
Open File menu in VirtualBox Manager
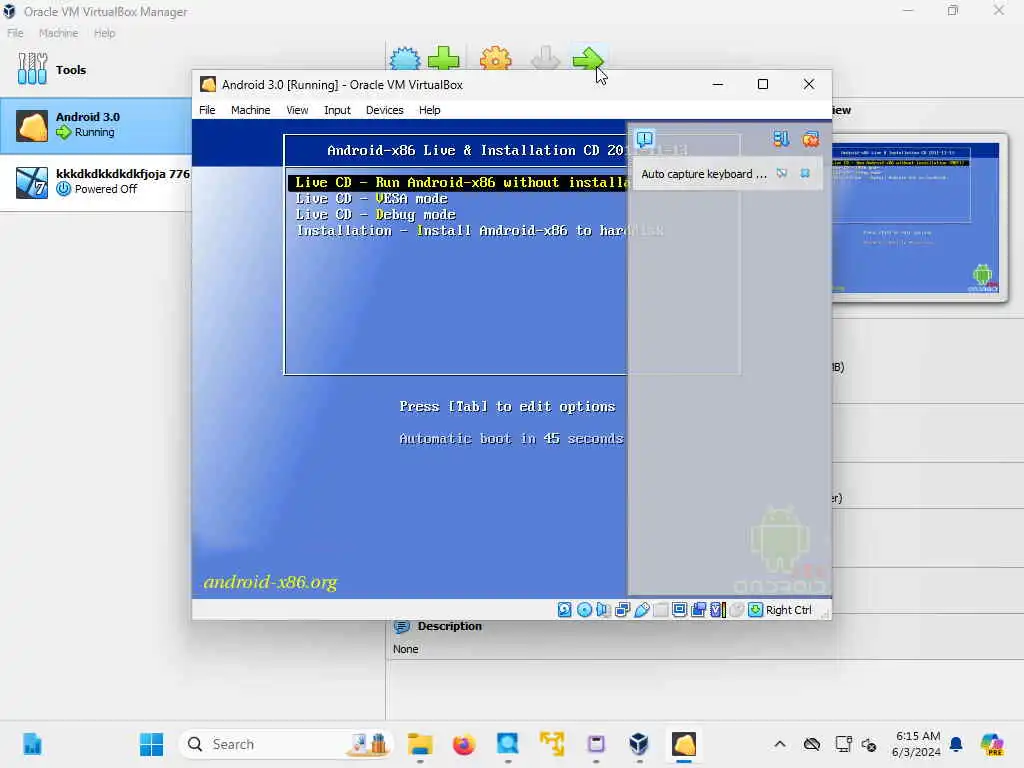(15, 33)
